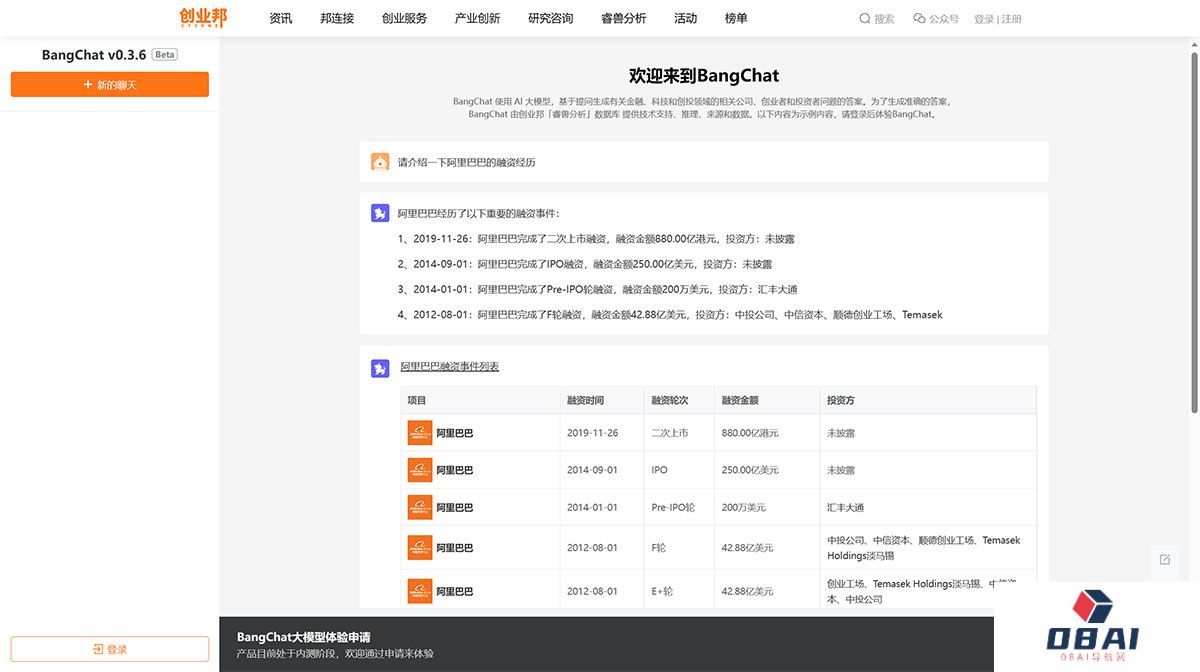The width and height of the screenshot is (1200, 672).
Task: Click the Beta badge
Action: coord(165,55)
